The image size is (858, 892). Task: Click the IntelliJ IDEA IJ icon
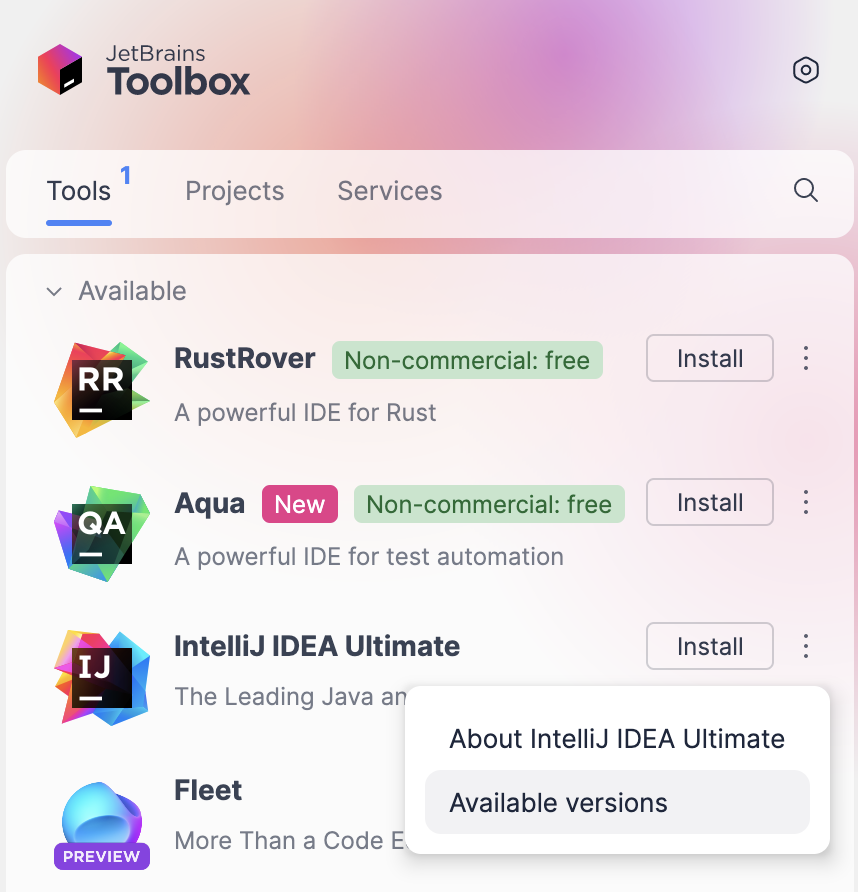tap(102, 678)
